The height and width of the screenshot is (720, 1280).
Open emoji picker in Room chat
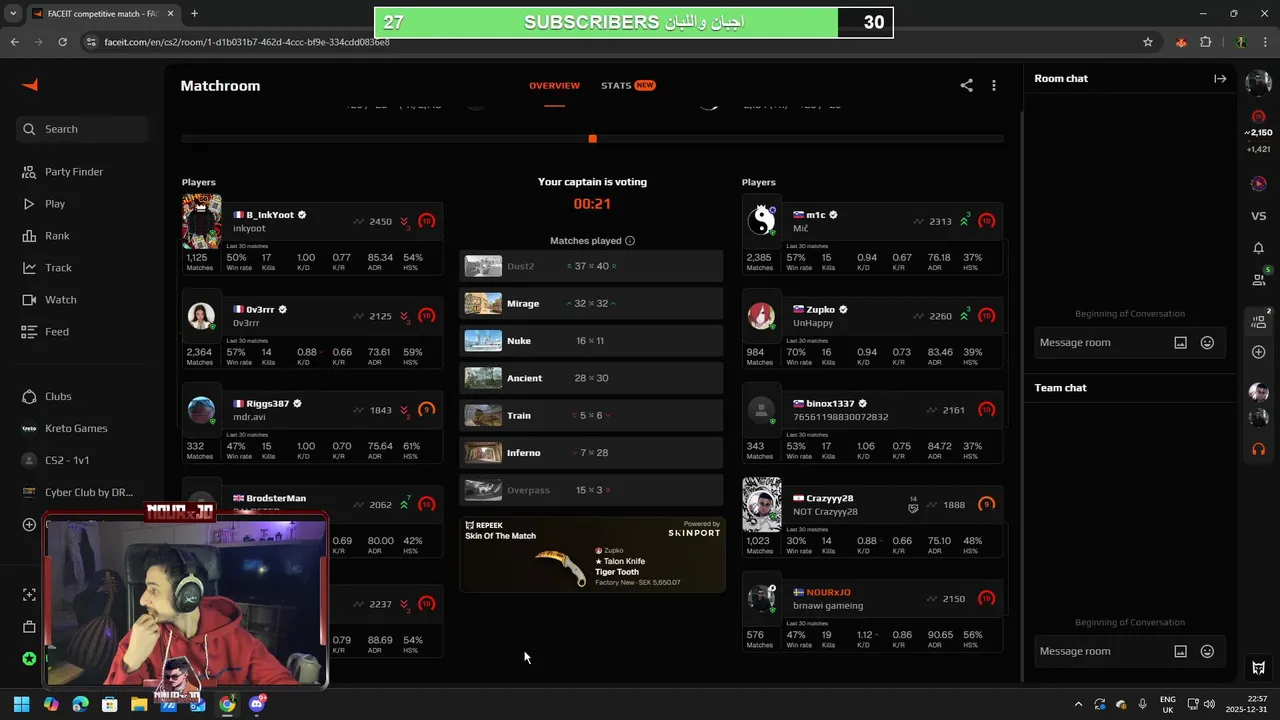(1207, 343)
